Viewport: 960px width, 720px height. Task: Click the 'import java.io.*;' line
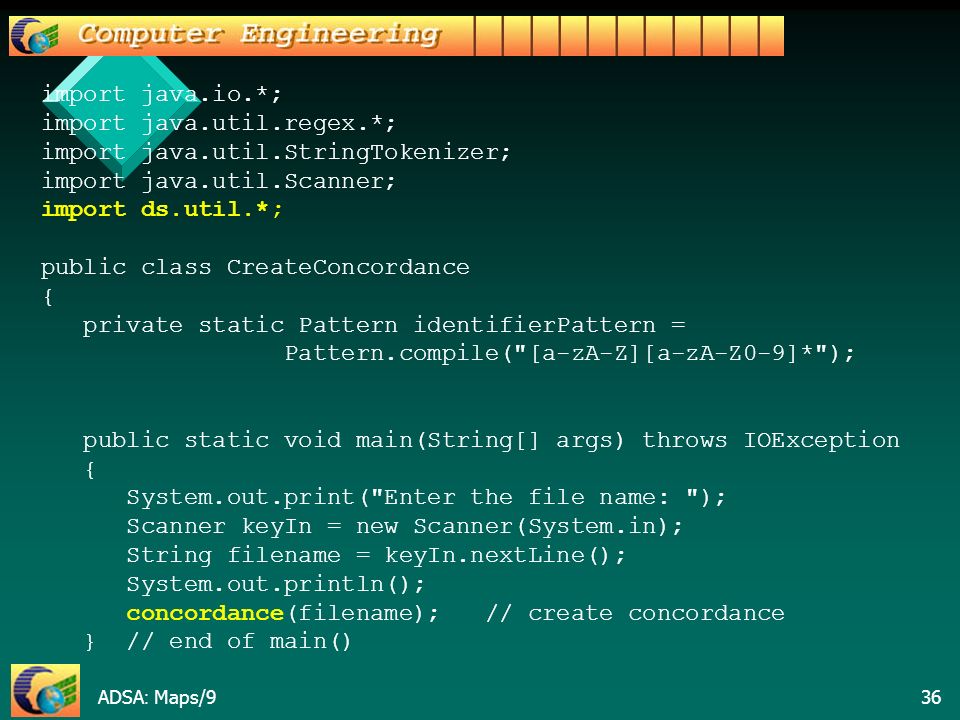(x=162, y=94)
